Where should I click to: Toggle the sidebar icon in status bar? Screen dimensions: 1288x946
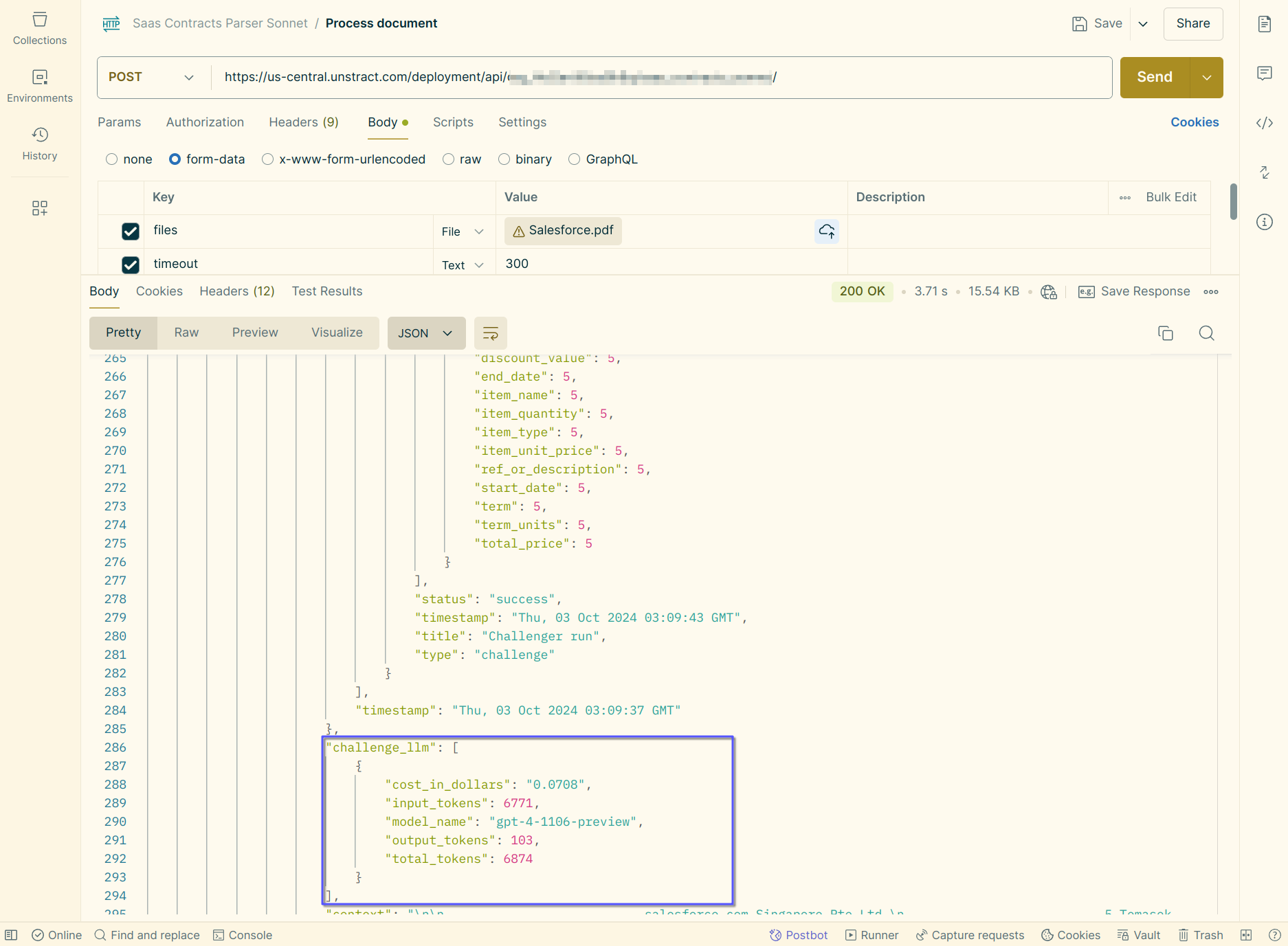(11, 935)
